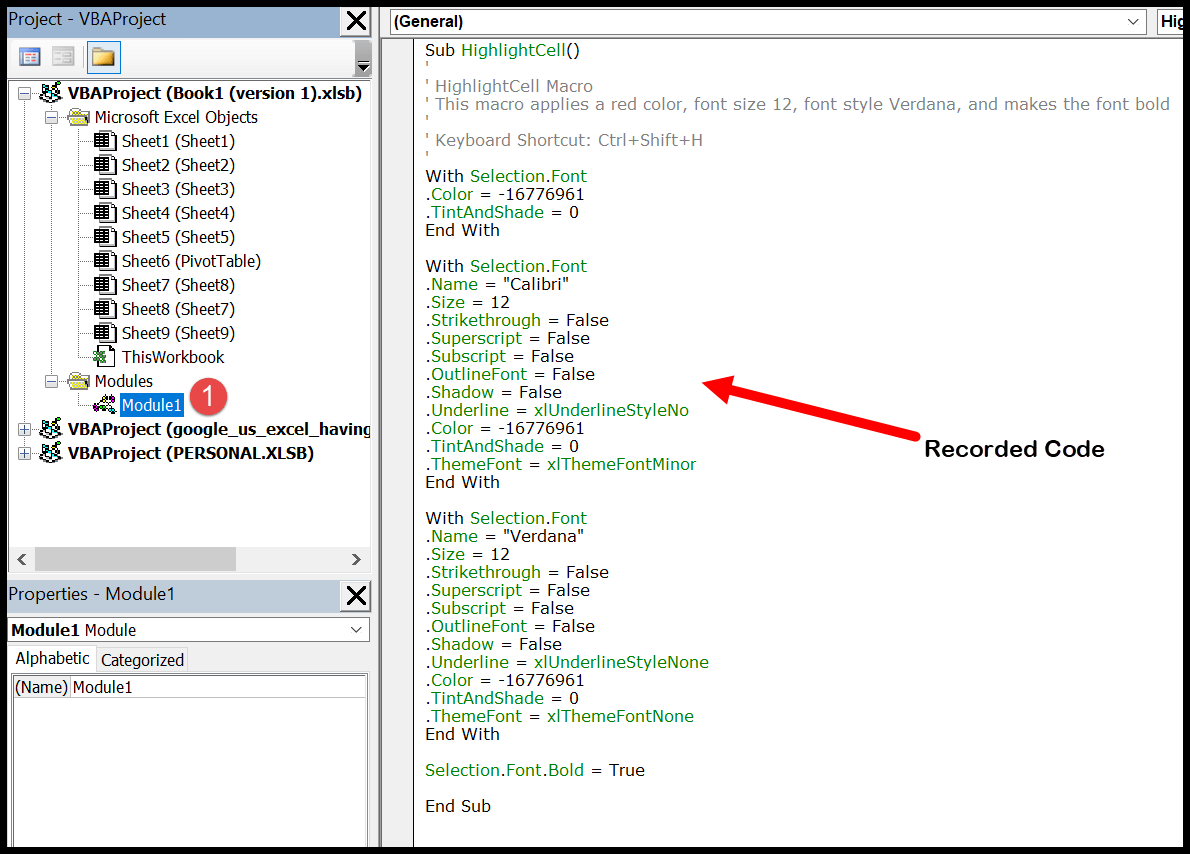This screenshot has width=1190, height=854.
Task: Click the View Object icon in Project panel
Action: pos(62,57)
